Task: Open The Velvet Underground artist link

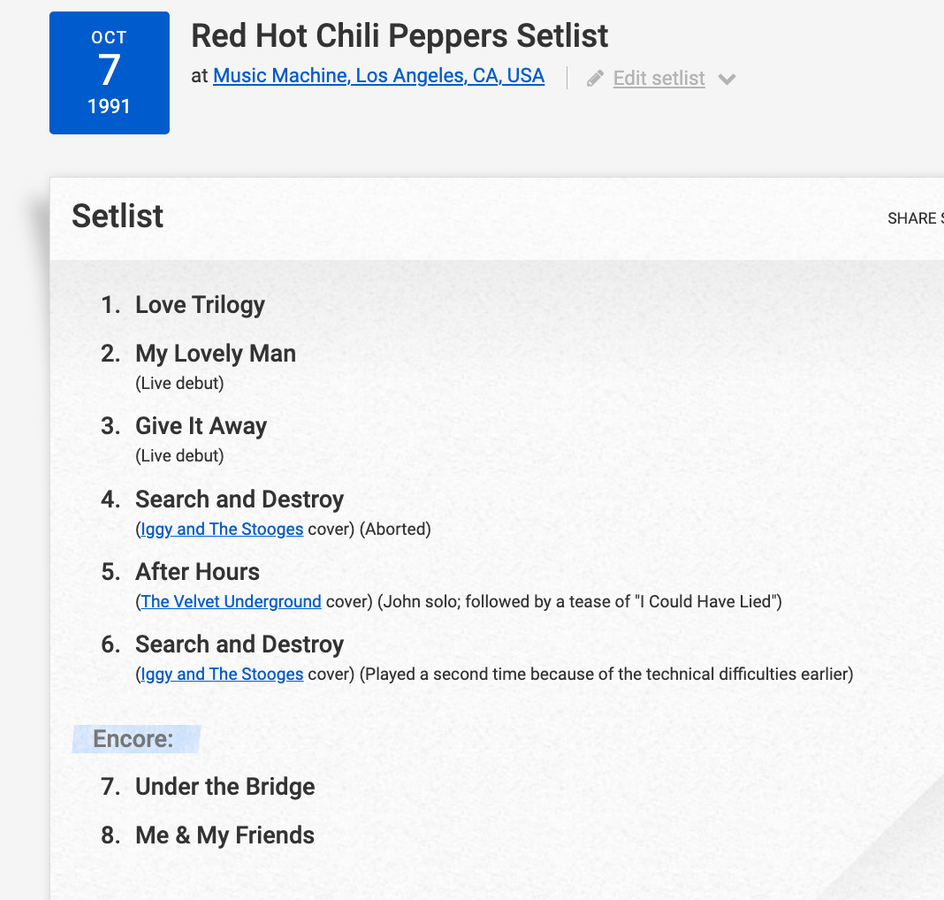Action: (231, 601)
